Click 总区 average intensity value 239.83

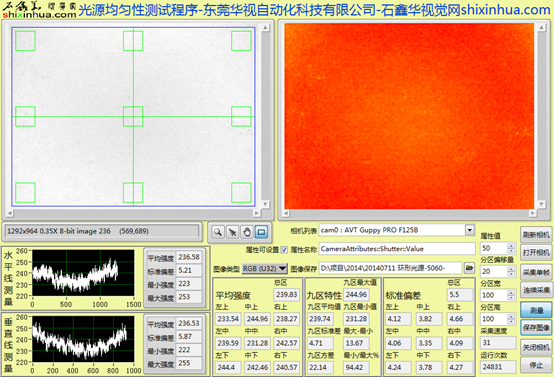tap(287, 294)
